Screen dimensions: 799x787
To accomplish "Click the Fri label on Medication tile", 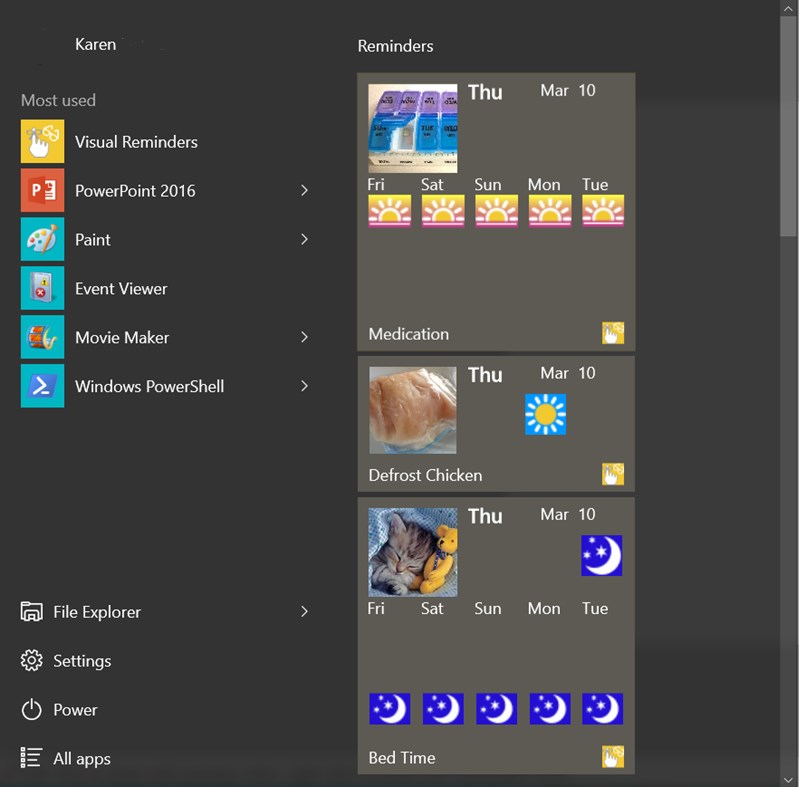I will tap(376, 184).
